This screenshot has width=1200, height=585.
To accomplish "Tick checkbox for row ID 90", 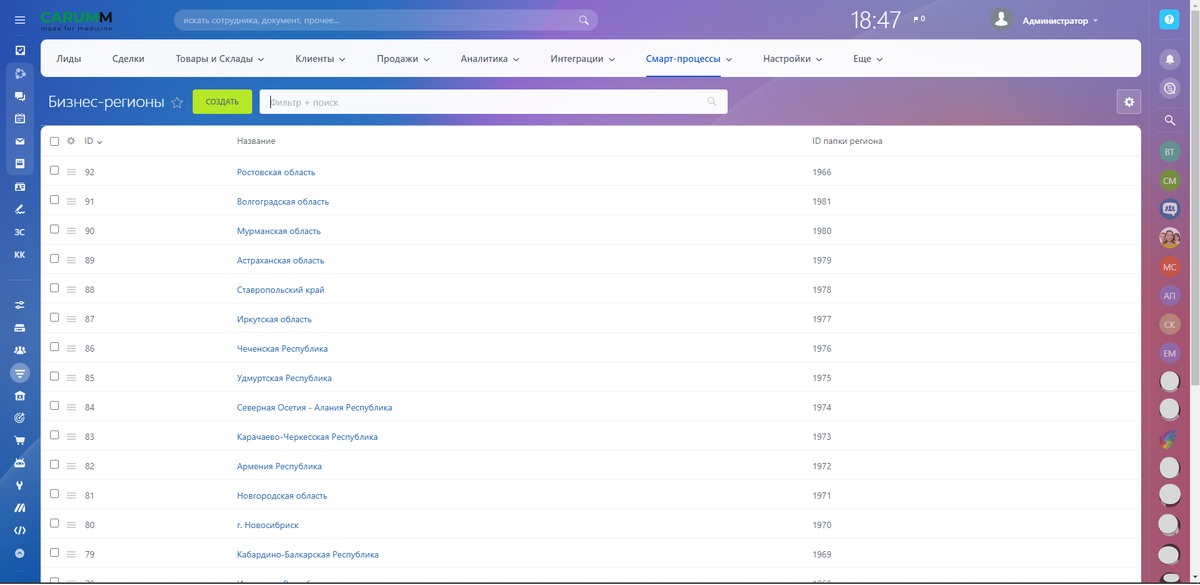I will pyautogui.click(x=54, y=230).
